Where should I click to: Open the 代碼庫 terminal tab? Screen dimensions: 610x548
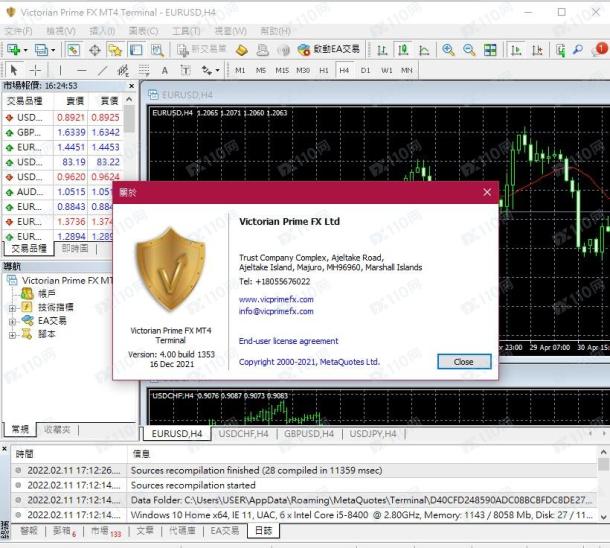click(182, 530)
